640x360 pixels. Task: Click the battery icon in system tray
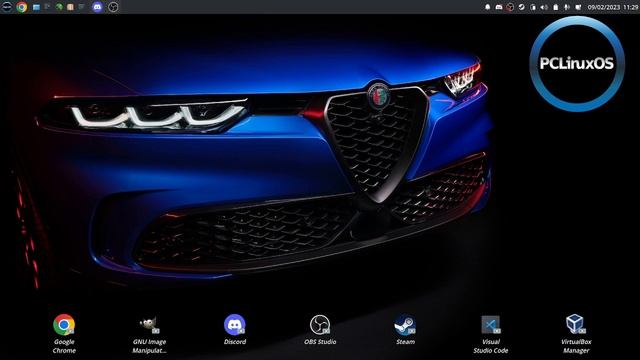point(556,7)
